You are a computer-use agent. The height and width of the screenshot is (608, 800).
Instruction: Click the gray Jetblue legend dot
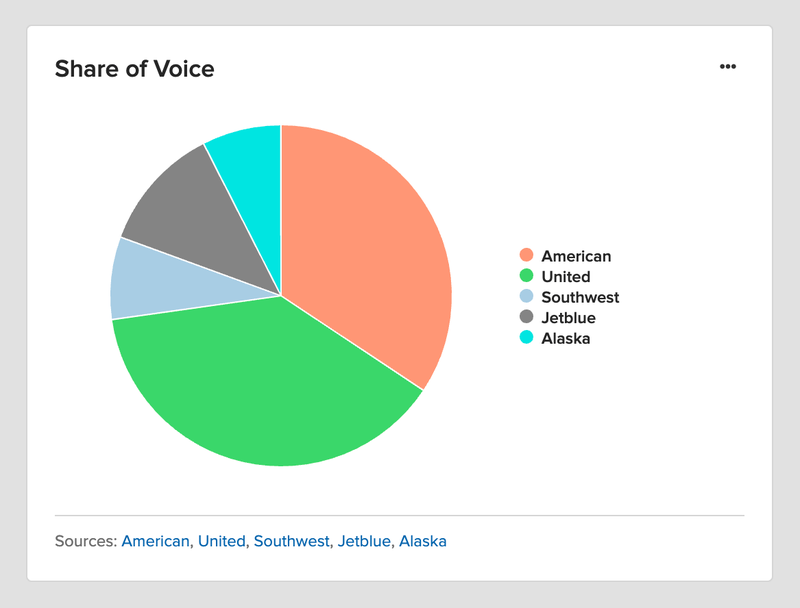point(525,317)
